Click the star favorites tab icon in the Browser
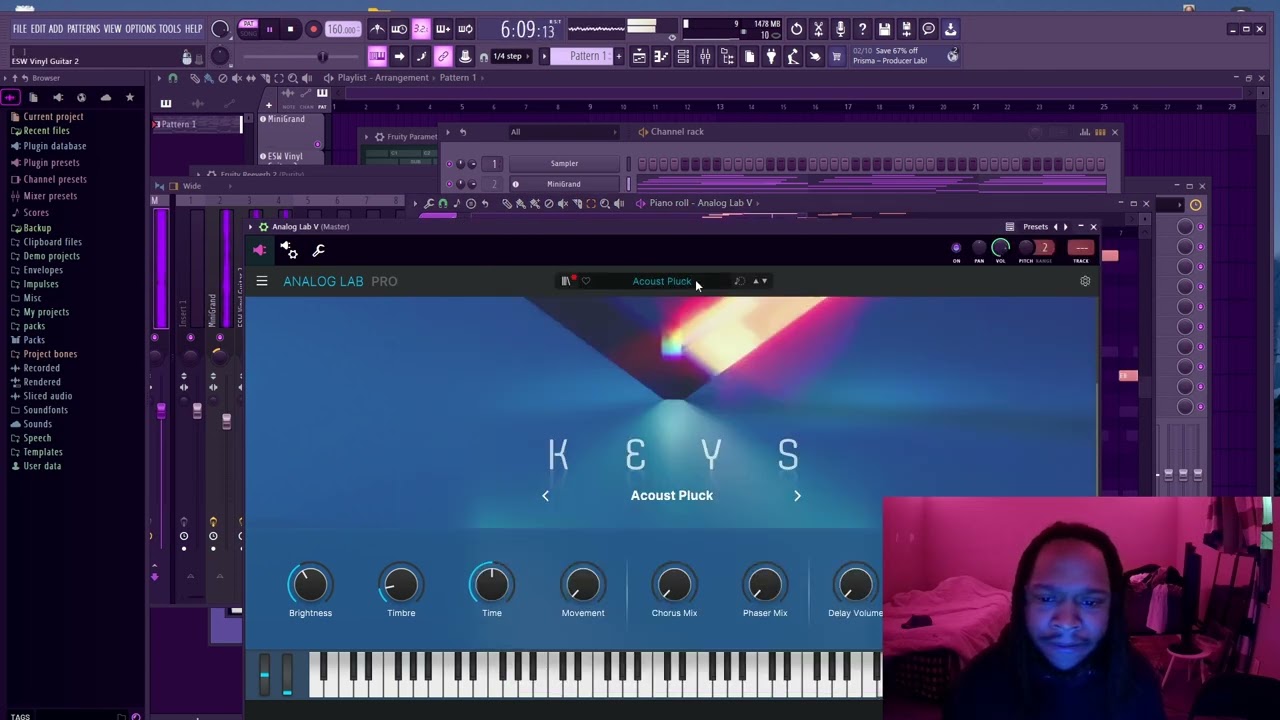 tap(130, 97)
